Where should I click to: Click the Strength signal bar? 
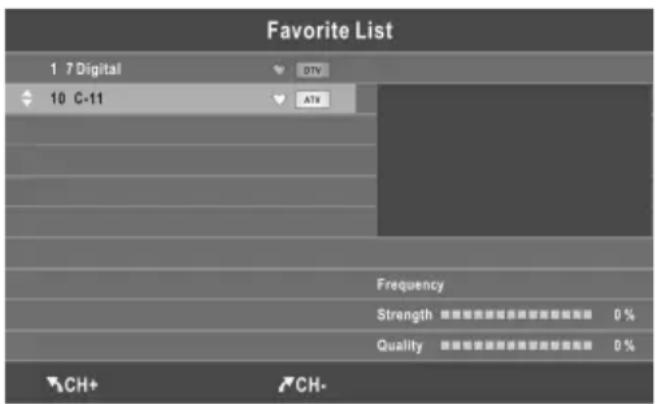516,315
